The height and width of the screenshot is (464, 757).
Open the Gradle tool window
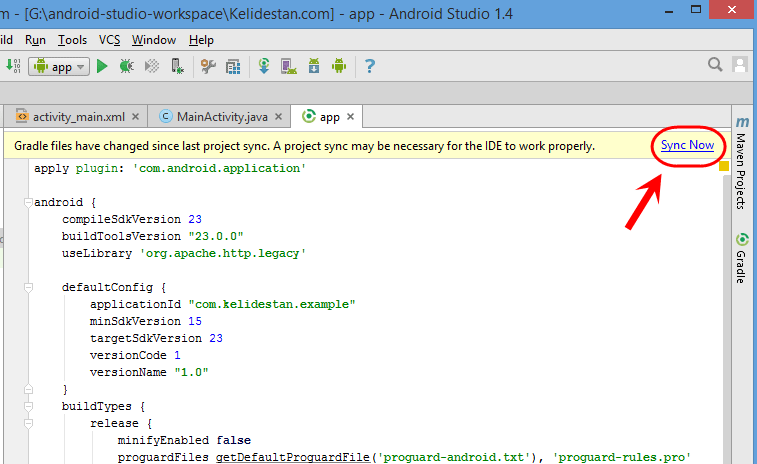[742, 259]
